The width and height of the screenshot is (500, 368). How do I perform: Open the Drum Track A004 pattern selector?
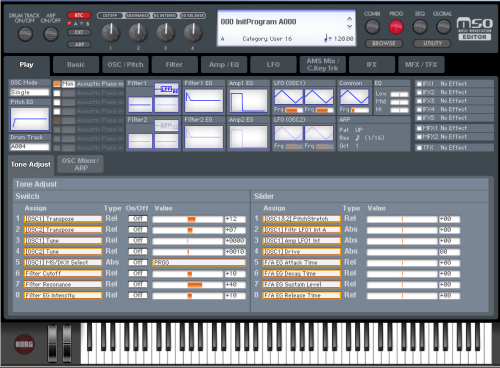pyautogui.click(x=30, y=147)
